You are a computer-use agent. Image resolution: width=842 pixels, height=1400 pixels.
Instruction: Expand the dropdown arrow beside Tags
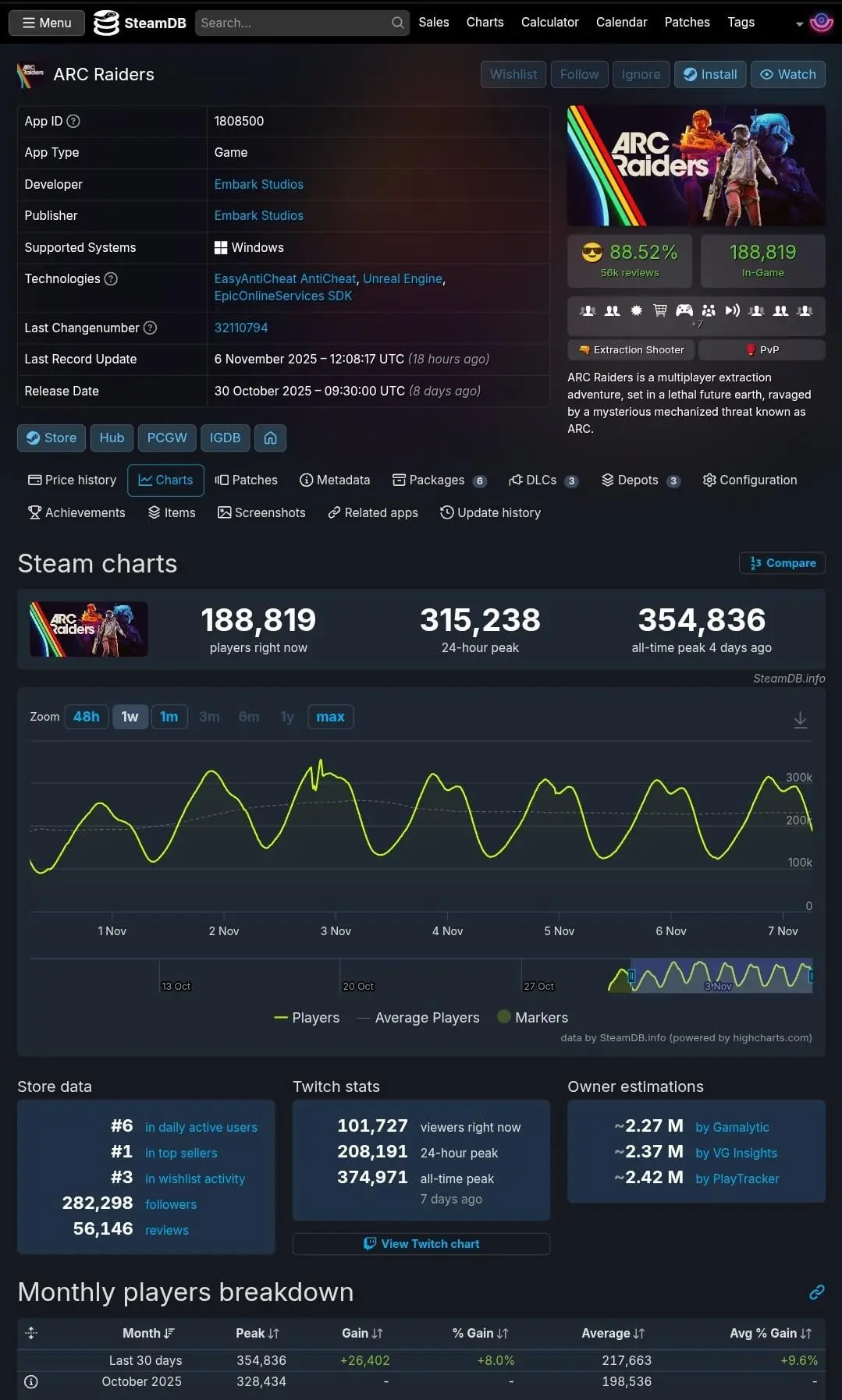(x=799, y=24)
